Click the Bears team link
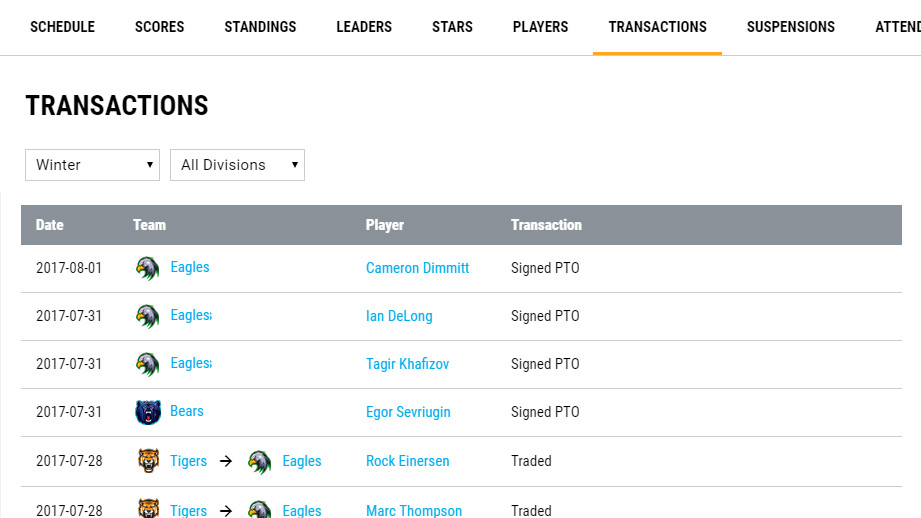Viewport: 921px width, 518px height. coord(187,411)
